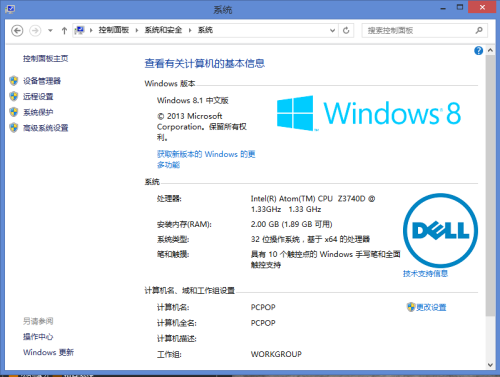Expand the arrow after 控制面板 breadcrumb
Image resolution: width=500 pixels, height=377 pixels.
[137, 30]
